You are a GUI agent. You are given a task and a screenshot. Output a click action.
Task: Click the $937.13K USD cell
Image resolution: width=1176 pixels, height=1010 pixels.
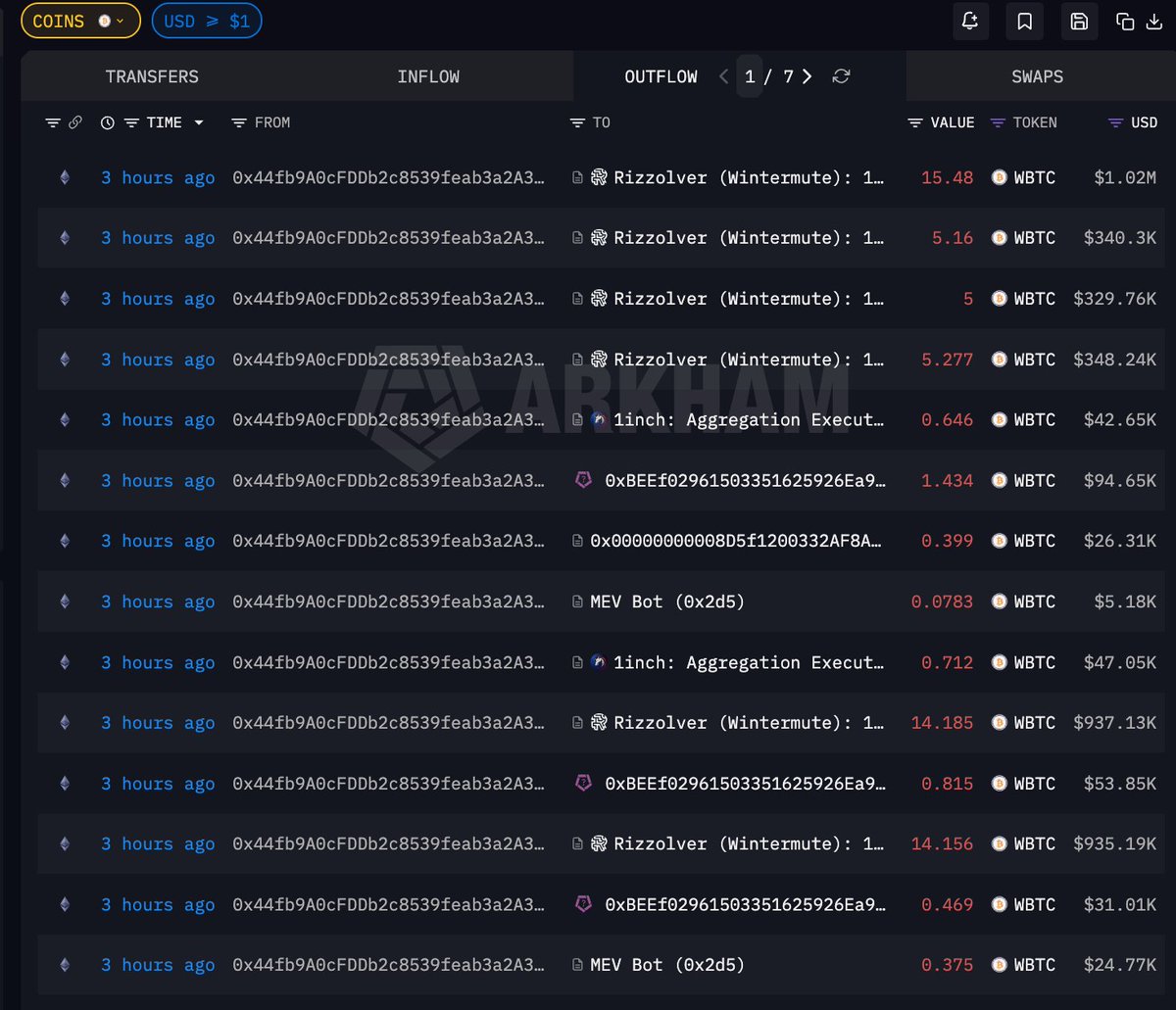point(1115,723)
